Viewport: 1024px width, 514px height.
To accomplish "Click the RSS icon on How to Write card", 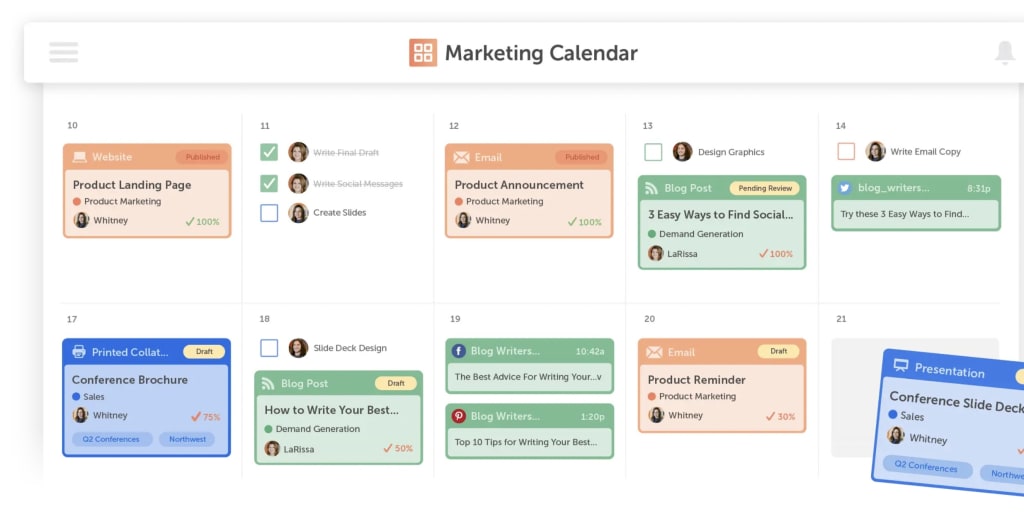I will click(268, 383).
